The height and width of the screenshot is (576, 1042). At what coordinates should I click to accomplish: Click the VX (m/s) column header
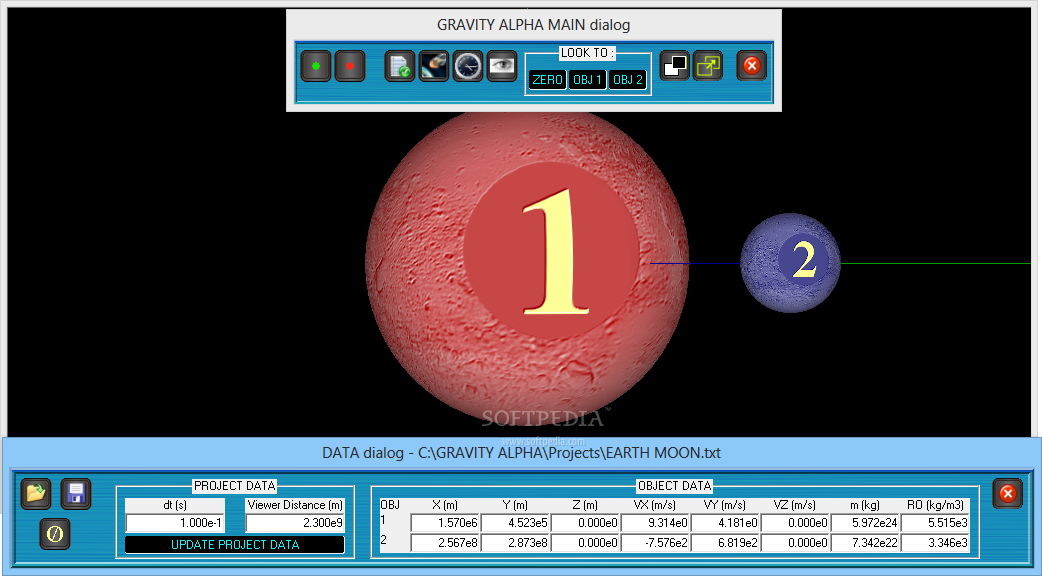(655, 505)
